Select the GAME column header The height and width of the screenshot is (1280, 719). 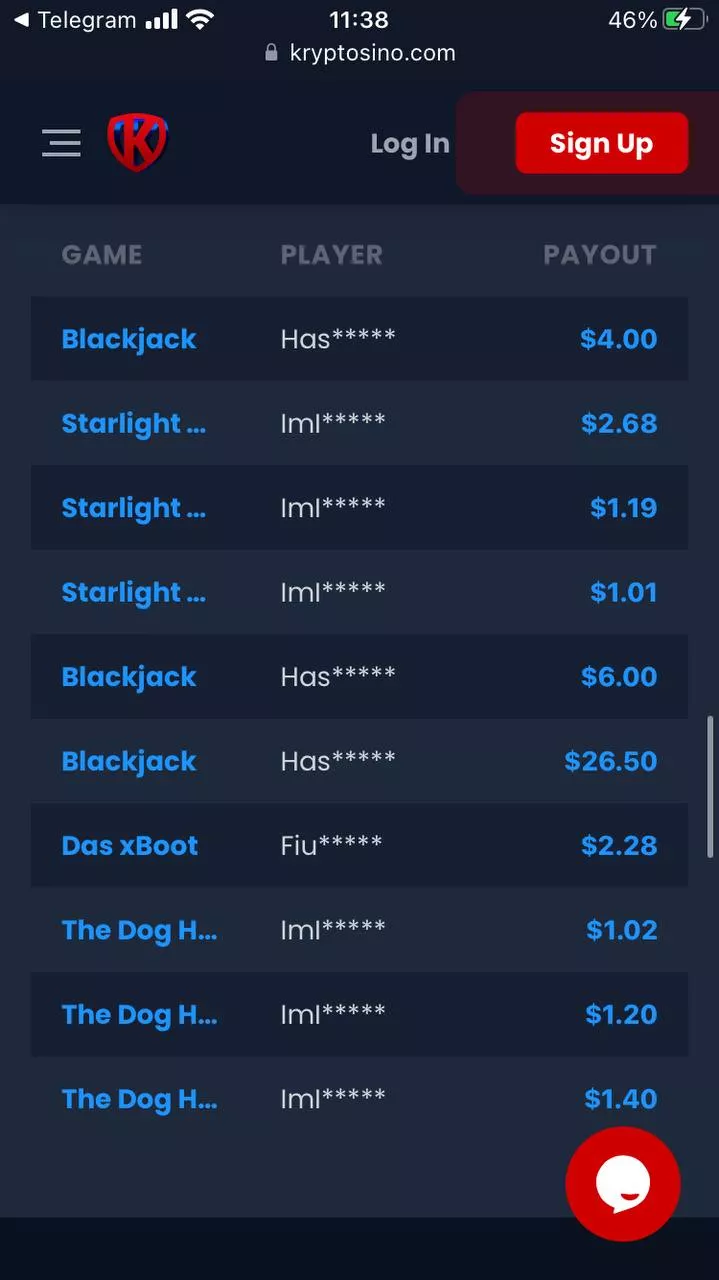tap(102, 255)
